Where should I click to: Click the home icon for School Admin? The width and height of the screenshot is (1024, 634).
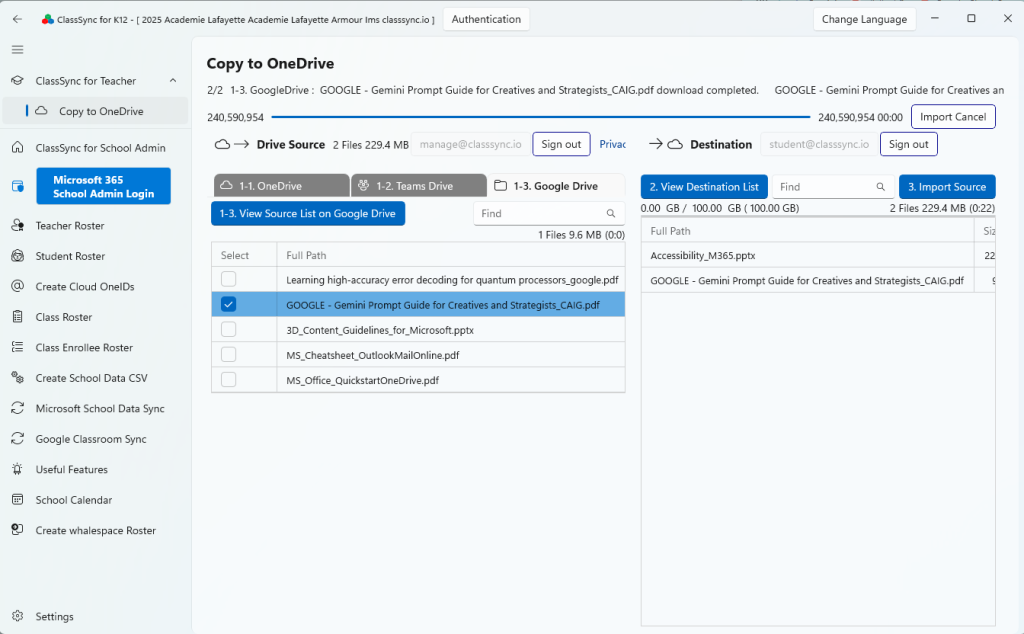click(18, 148)
